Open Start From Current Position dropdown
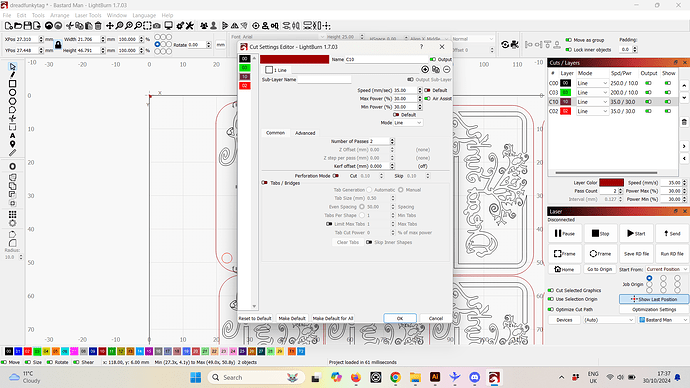 667,269
